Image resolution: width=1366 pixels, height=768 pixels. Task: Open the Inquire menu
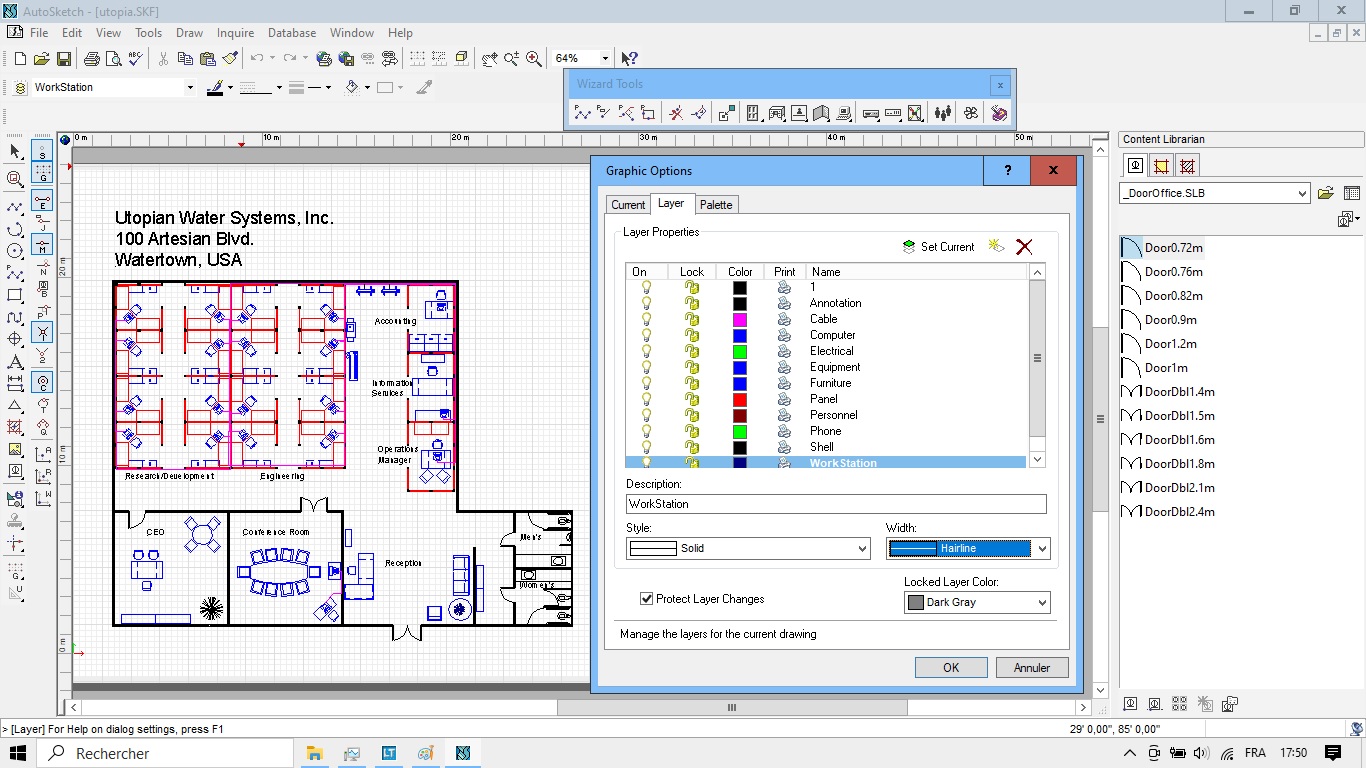(235, 33)
